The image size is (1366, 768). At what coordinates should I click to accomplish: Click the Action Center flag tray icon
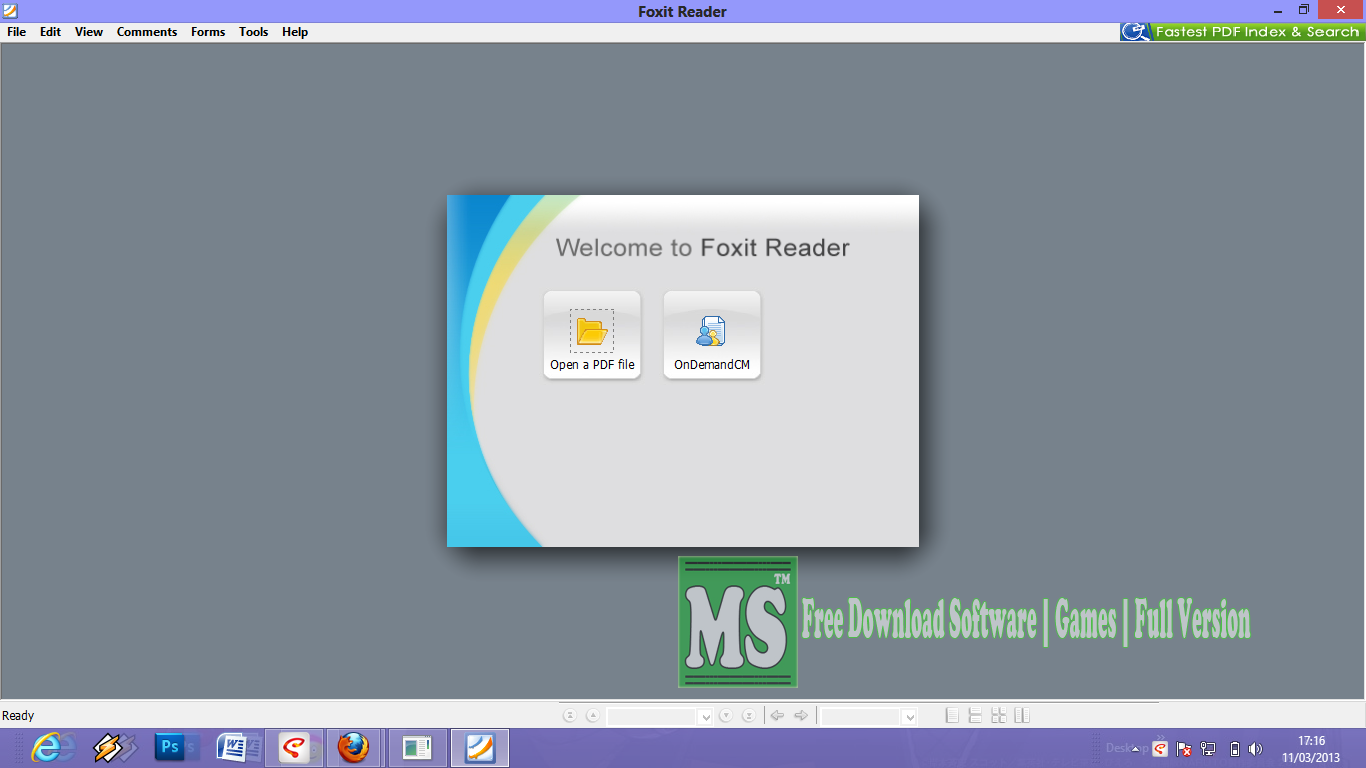click(x=1184, y=748)
